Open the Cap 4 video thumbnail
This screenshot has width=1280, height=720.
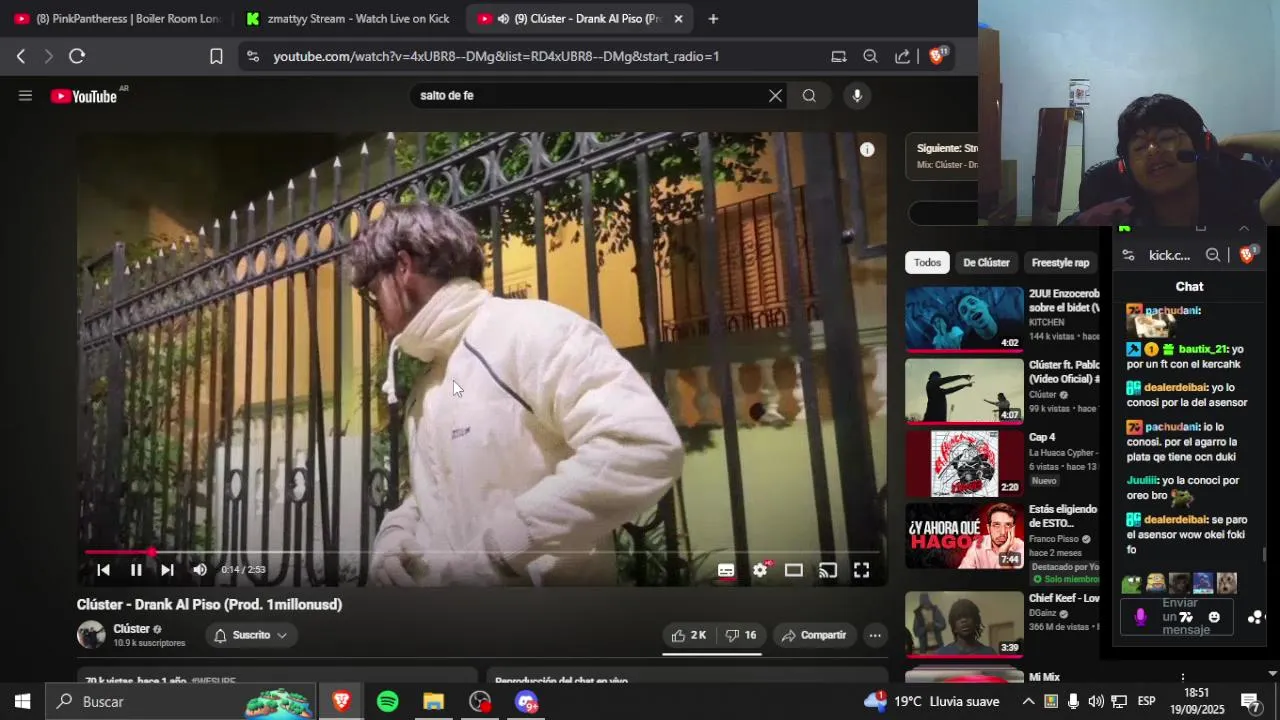coord(964,463)
